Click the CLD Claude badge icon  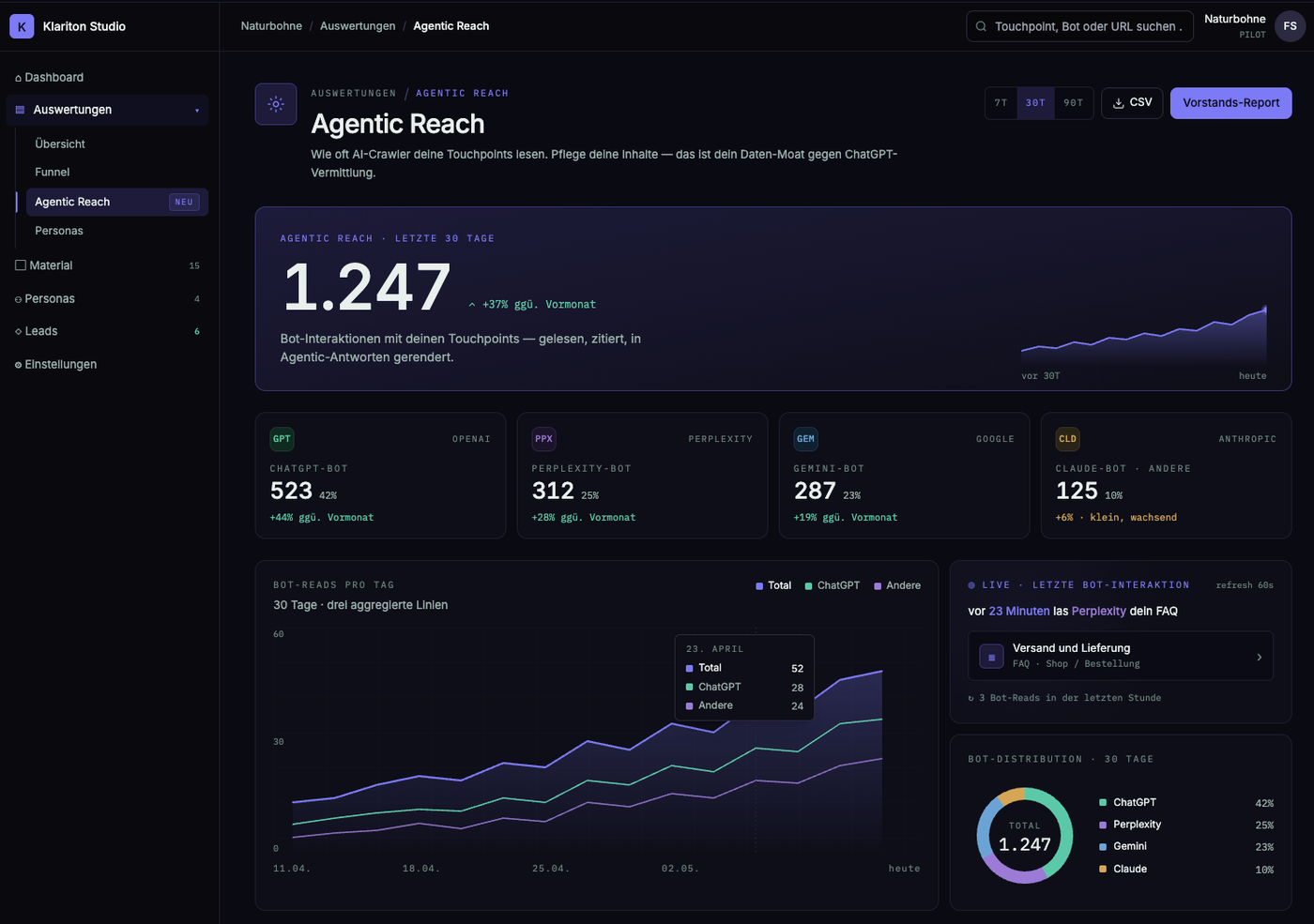point(1067,439)
